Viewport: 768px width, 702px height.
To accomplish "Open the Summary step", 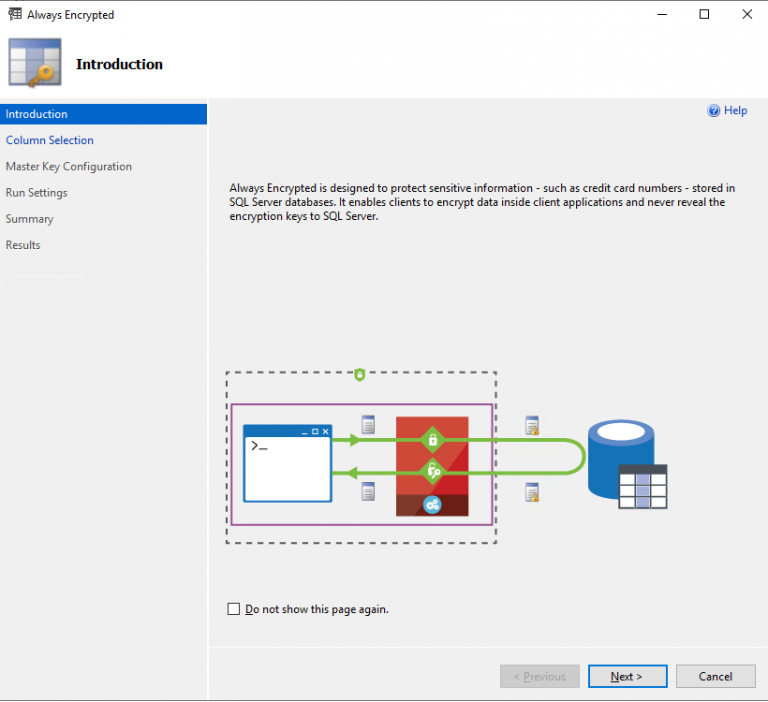I will click(x=29, y=219).
